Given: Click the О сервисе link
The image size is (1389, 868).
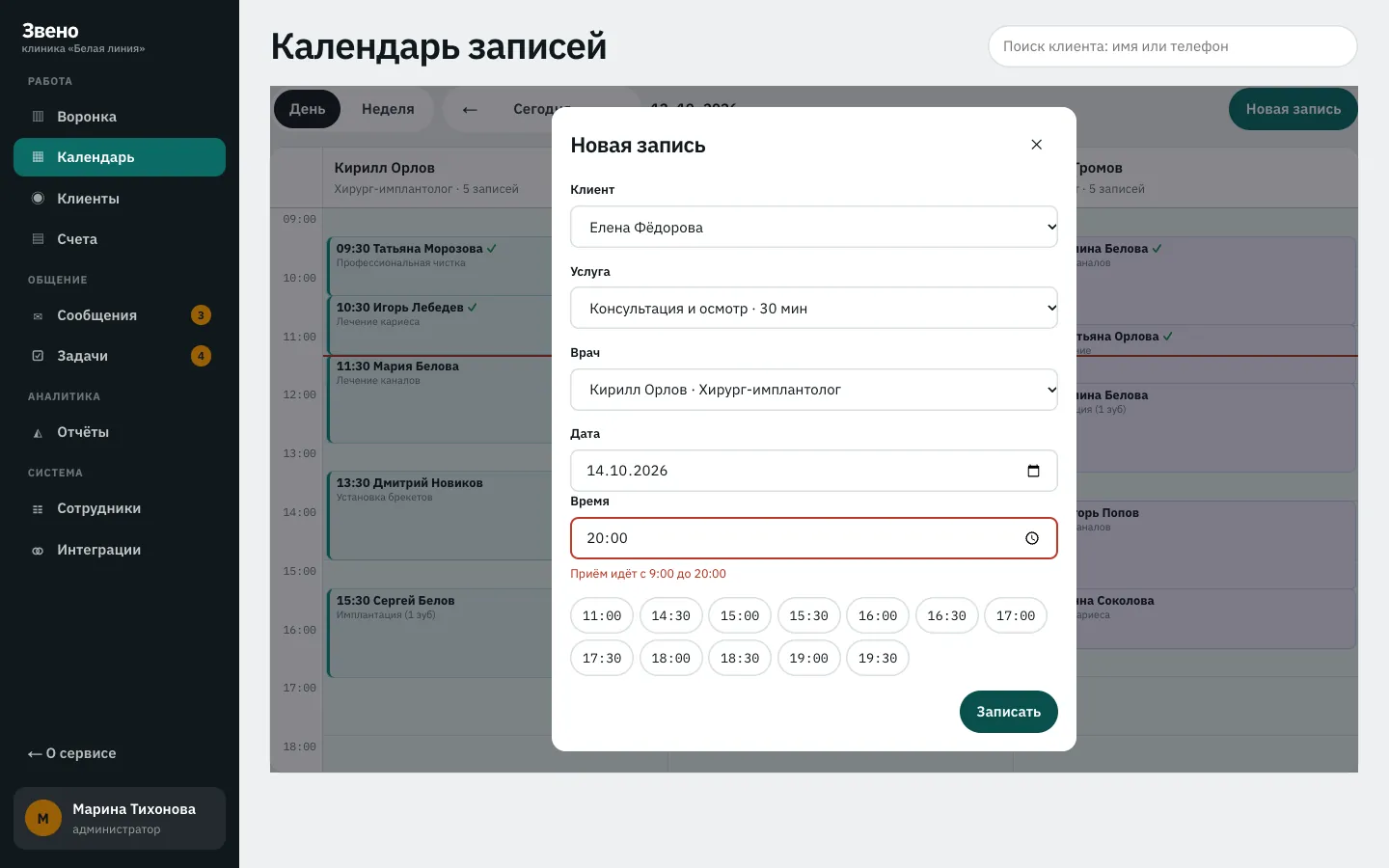Looking at the screenshot, I should pyautogui.click(x=72, y=753).
